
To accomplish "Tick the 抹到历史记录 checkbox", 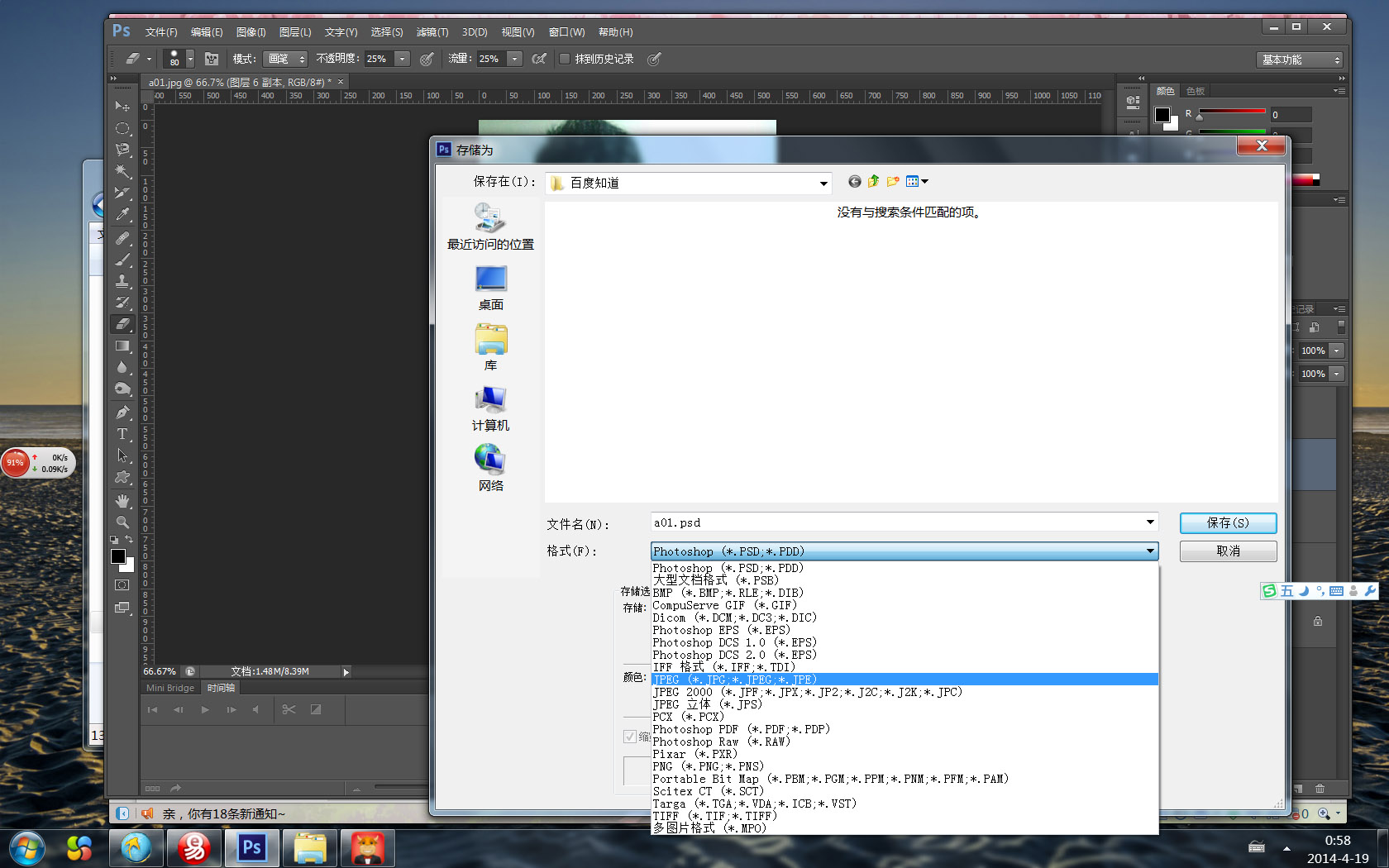I will (x=565, y=59).
